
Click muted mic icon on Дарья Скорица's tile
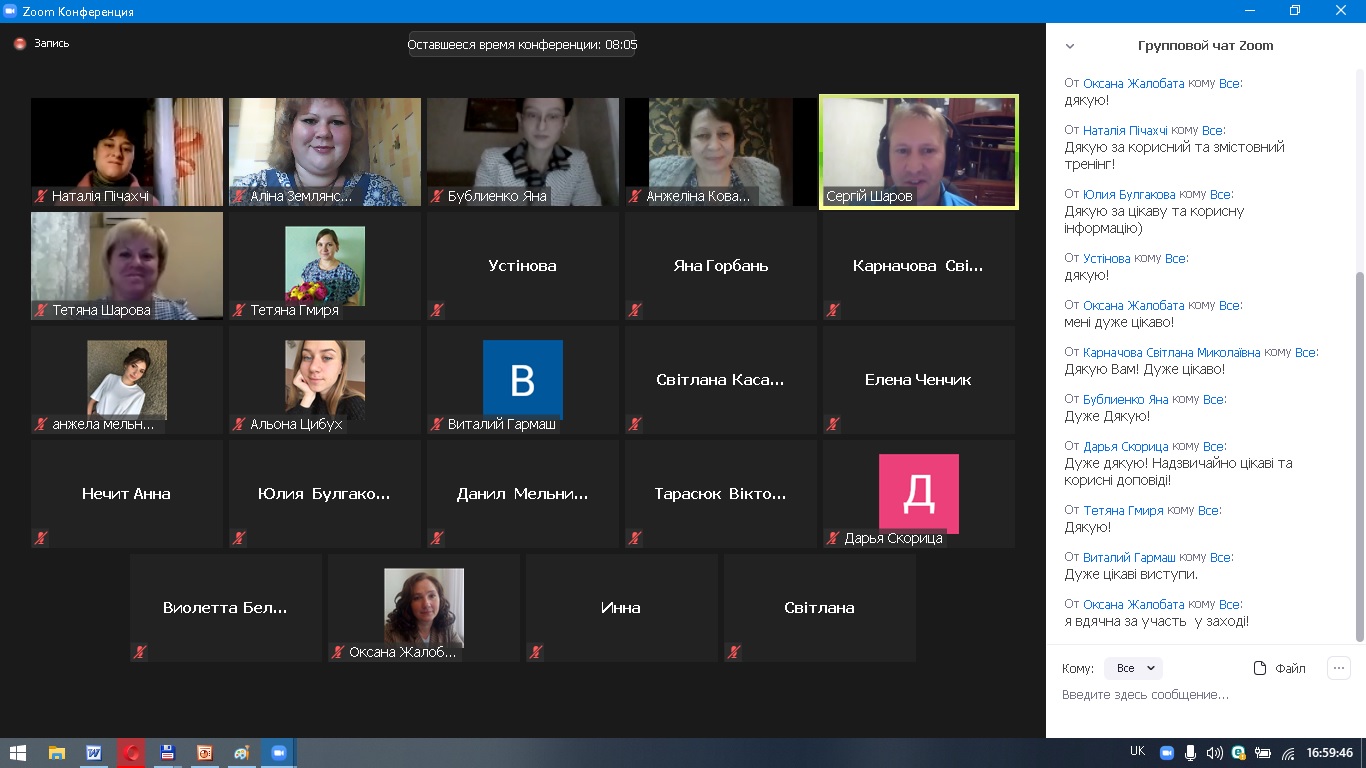pyautogui.click(x=833, y=538)
